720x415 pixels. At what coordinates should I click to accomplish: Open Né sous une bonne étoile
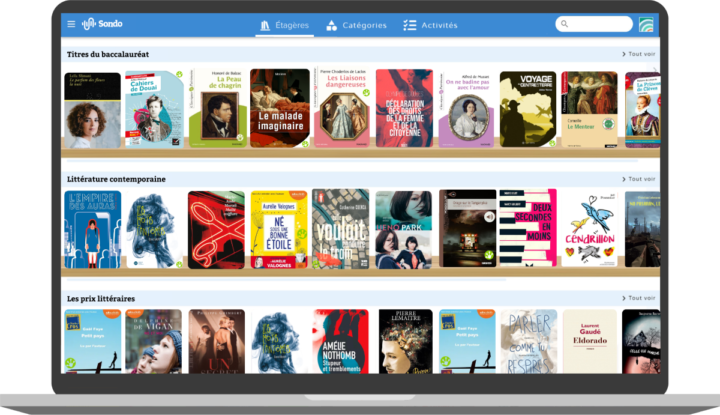coord(279,230)
